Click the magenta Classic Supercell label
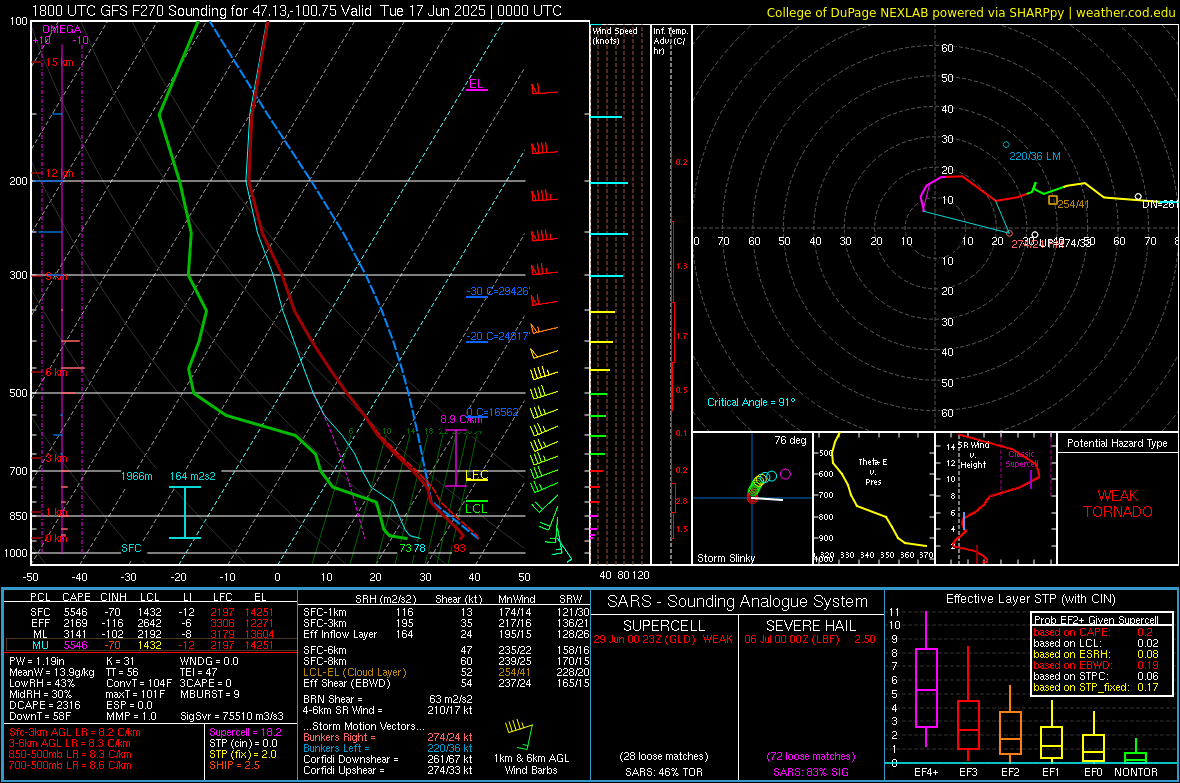Image resolution: width=1180 pixels, height=783 pixels. point(1021,459)
